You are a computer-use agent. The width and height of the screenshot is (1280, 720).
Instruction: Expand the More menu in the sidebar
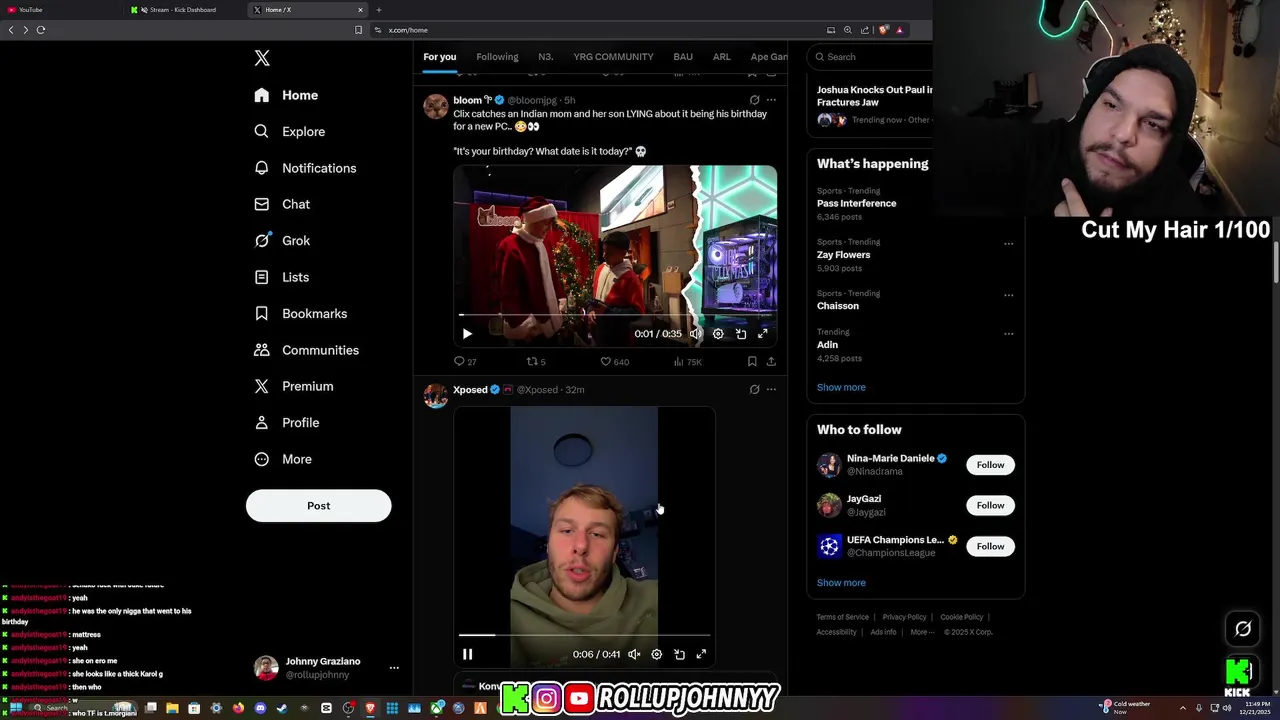(282, 459)
